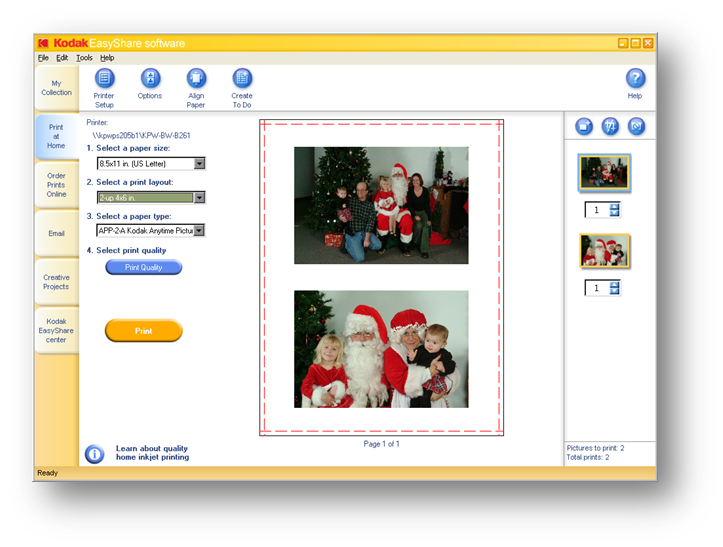This screenshot has width=723, height=547.
Task: Expand the paper size dropdown
Action: 199,163
